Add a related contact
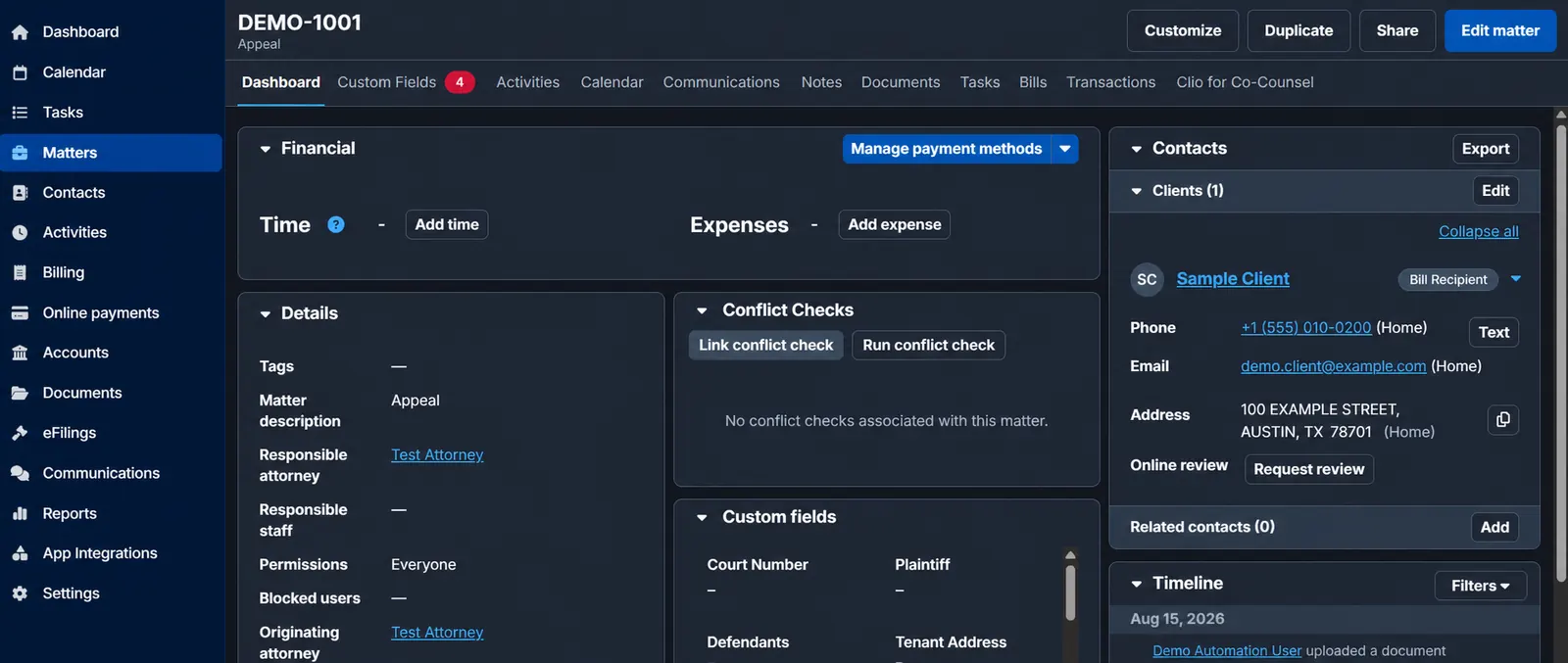The width and height of the screenshot is (1568, 663). (x=1494, y=527)
